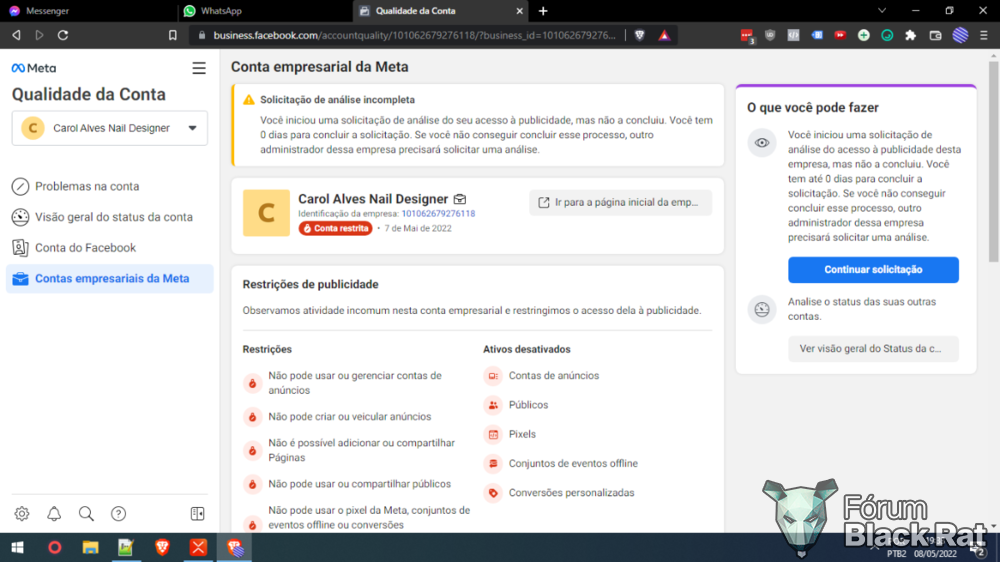The width and height of the screenshot is (1000, 562).
Task: Select Contas empresariais da Meta
Action: click(x=110, y=279)
